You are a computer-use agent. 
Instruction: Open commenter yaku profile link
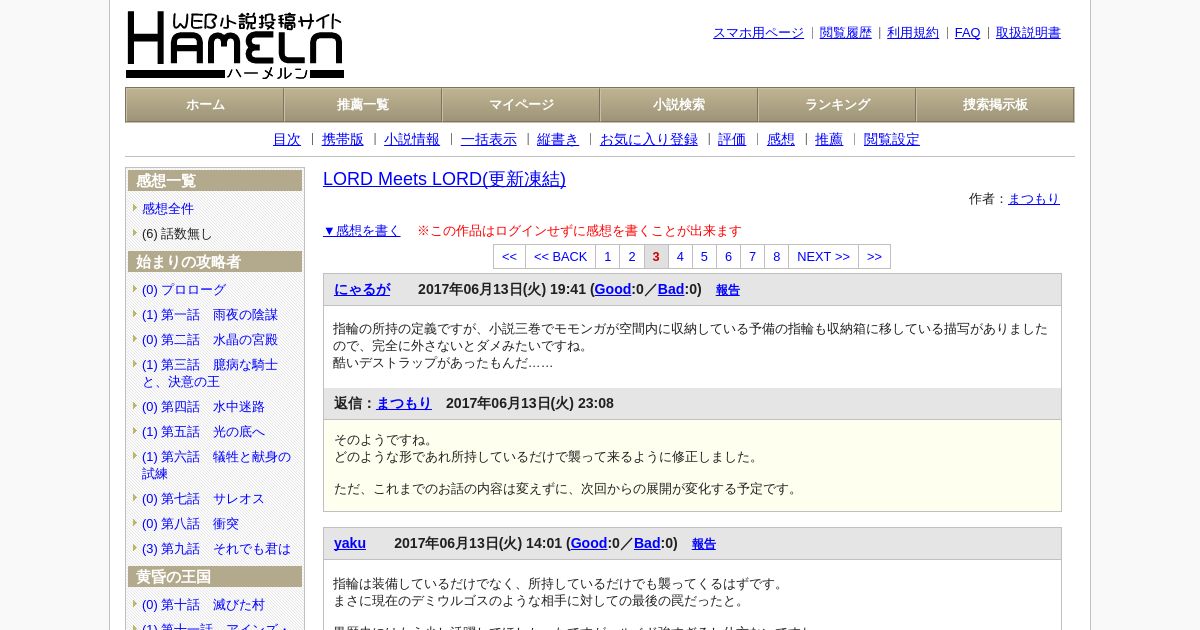click(x=350, y=543)
